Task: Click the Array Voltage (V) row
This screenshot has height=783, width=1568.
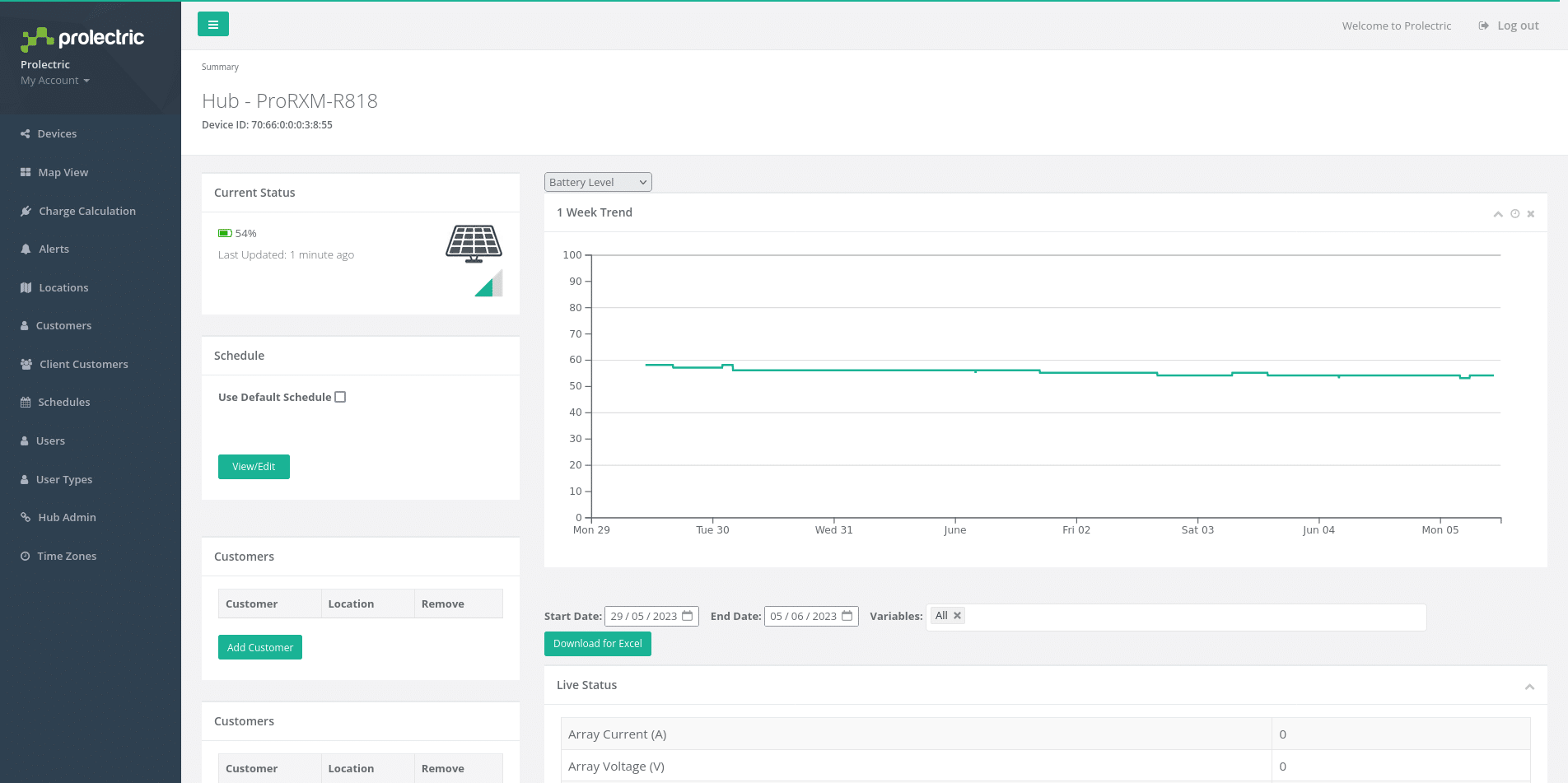Action: tap(1046, 766)
